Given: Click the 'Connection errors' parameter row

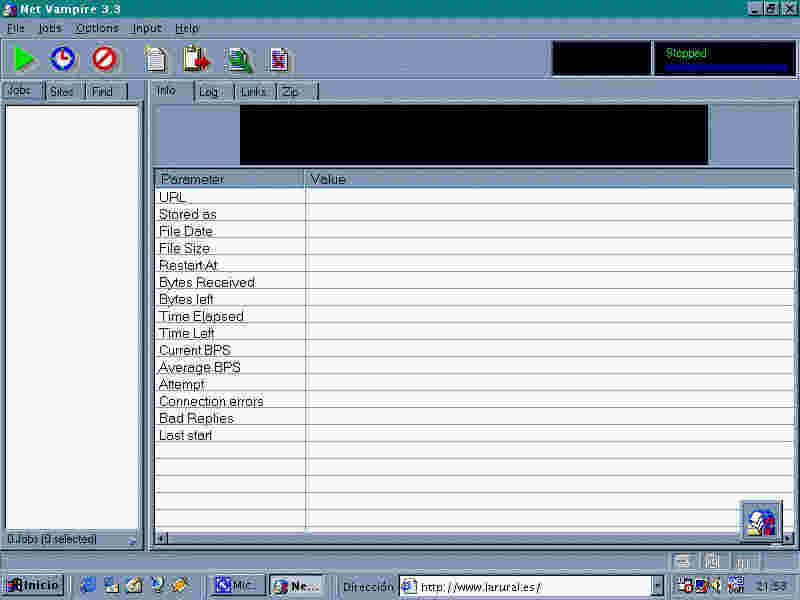Looking at the screenshot, I should click(474, 401).
